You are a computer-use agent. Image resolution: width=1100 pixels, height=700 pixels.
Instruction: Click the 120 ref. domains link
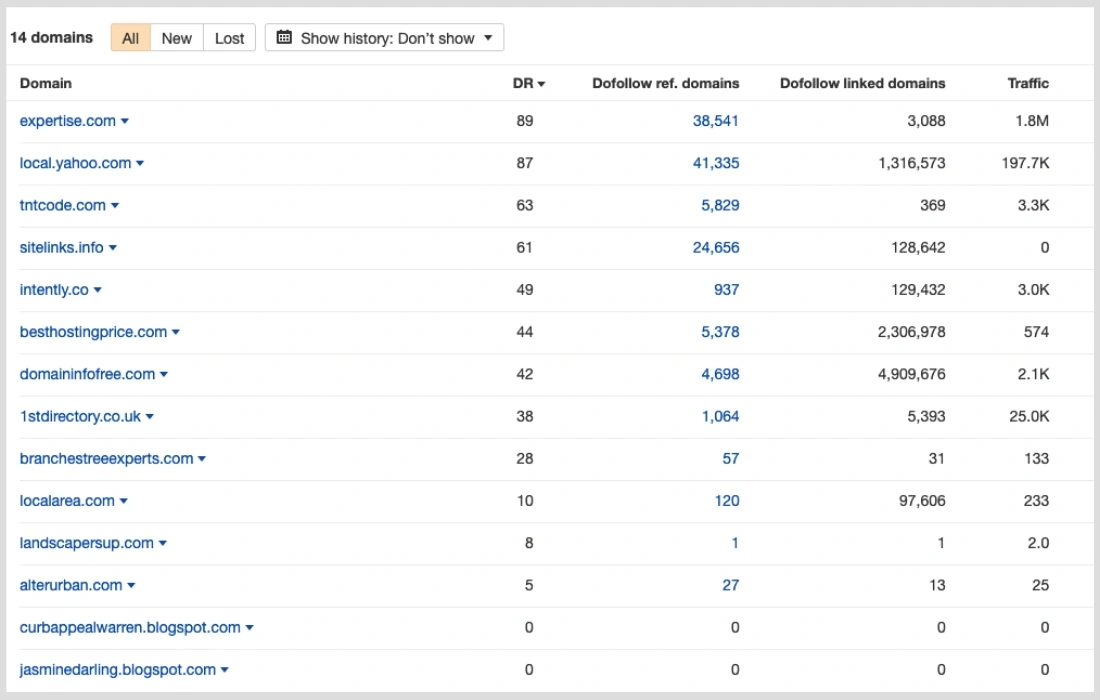pyautogui.click(x=727, y=501)
